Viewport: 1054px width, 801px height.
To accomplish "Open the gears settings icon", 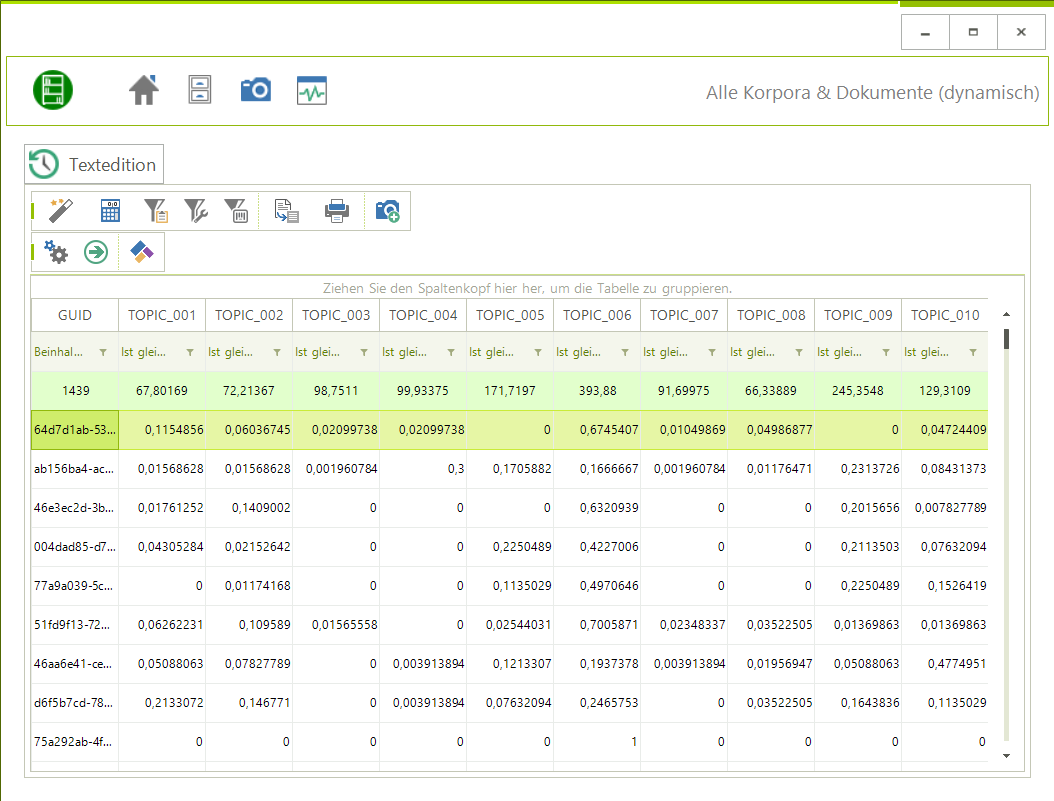I will point(56,253).
